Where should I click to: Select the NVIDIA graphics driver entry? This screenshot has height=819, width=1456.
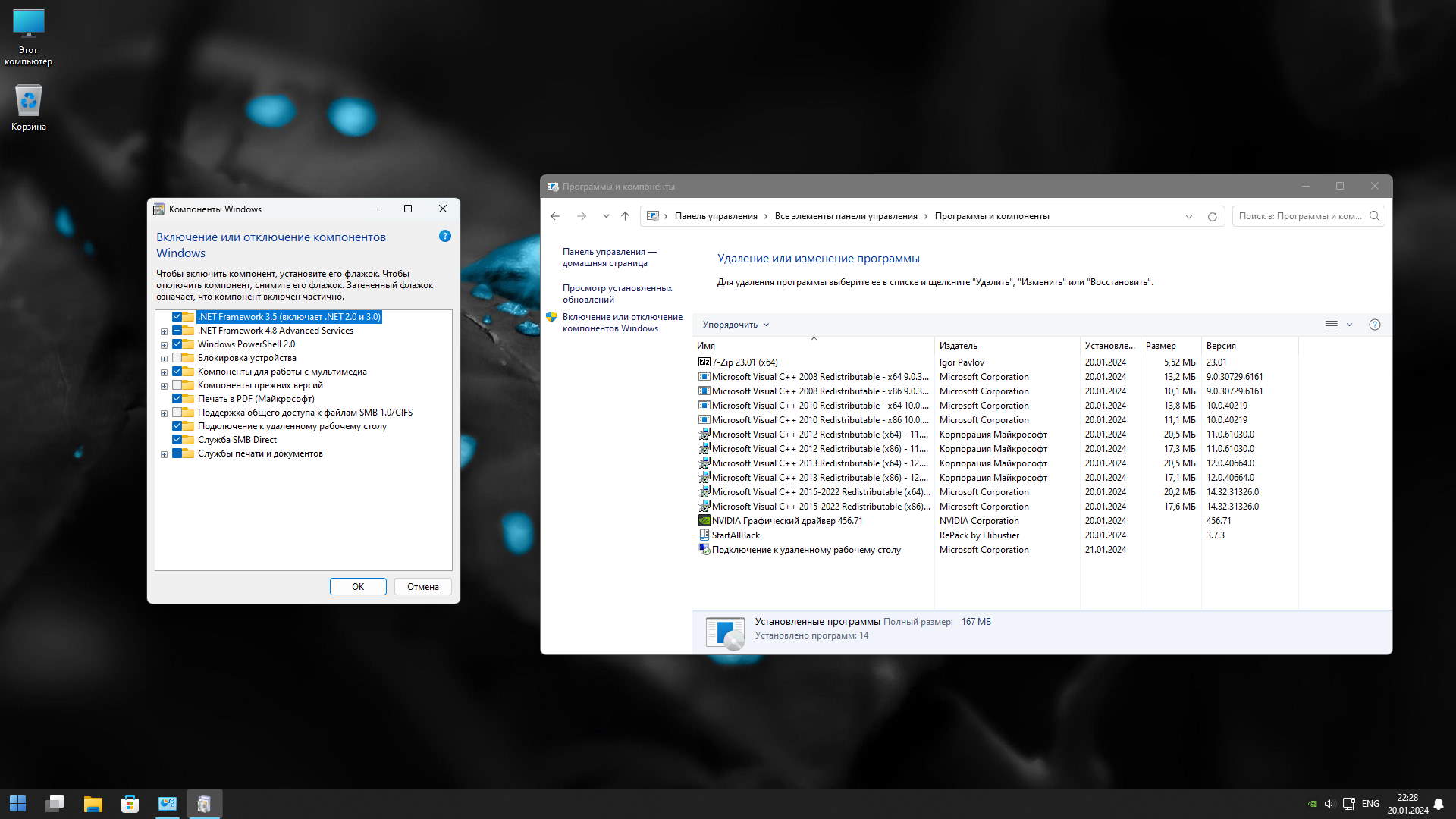coord(786,521)
